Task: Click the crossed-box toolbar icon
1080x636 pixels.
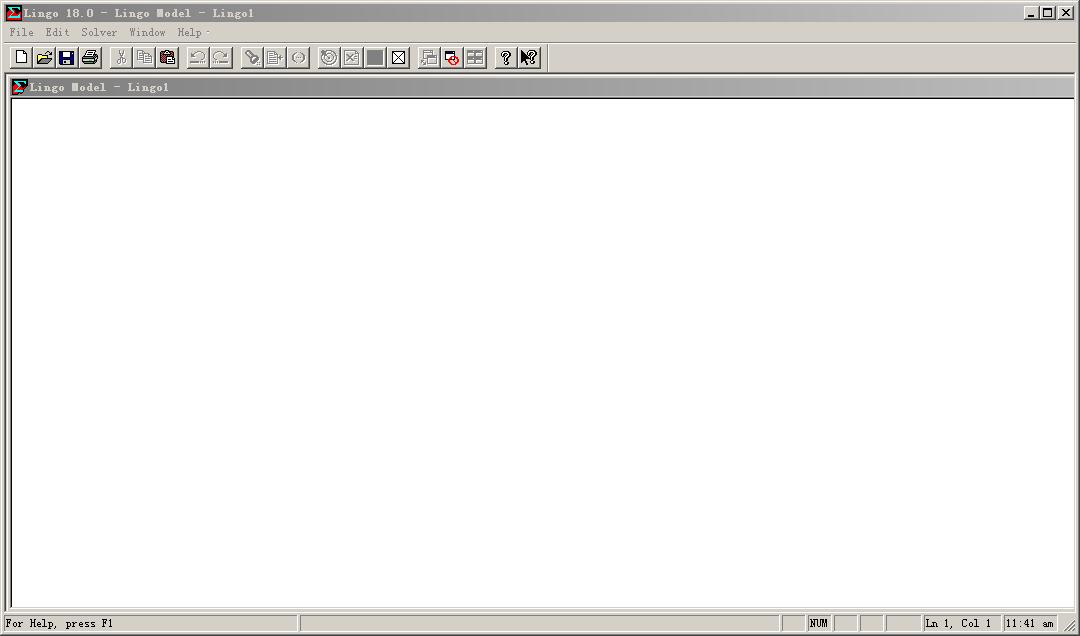Action: (x=398, y=58)
